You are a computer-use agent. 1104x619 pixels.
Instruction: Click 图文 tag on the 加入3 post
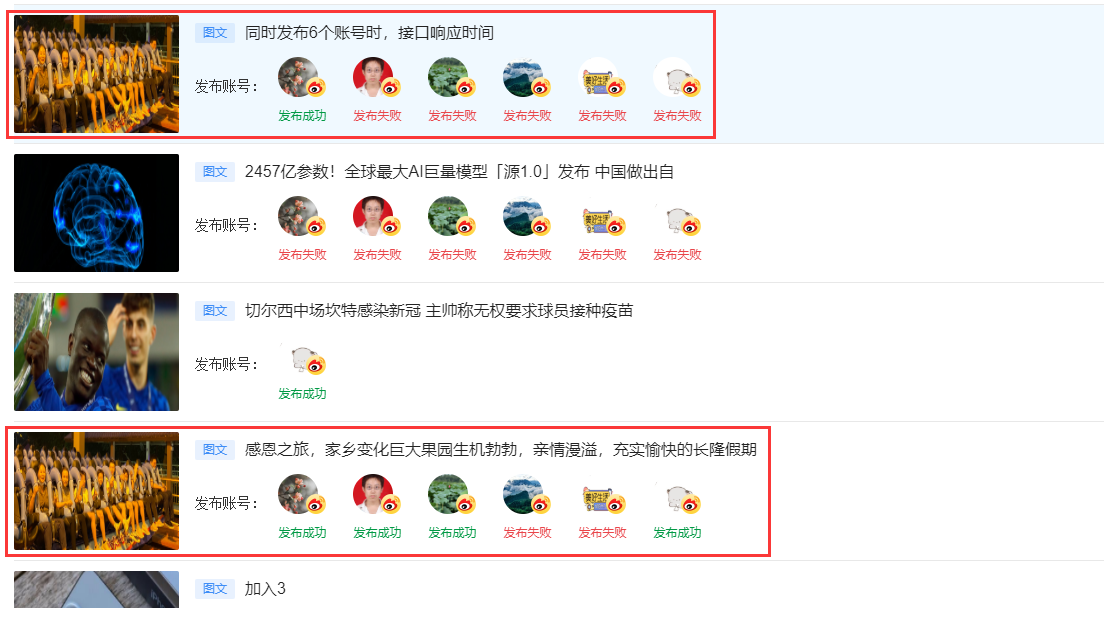[215, 589]
